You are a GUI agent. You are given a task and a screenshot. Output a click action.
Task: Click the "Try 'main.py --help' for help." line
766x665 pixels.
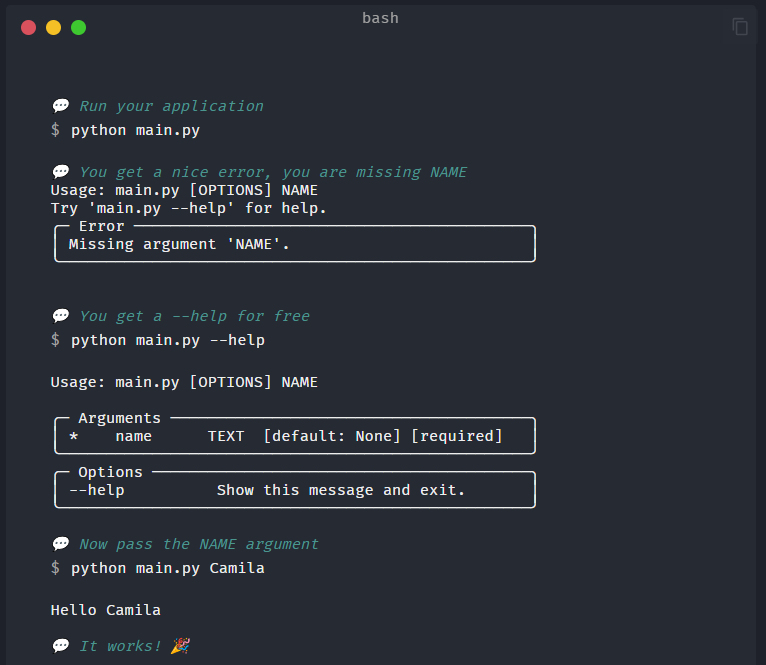pos(188,208)
